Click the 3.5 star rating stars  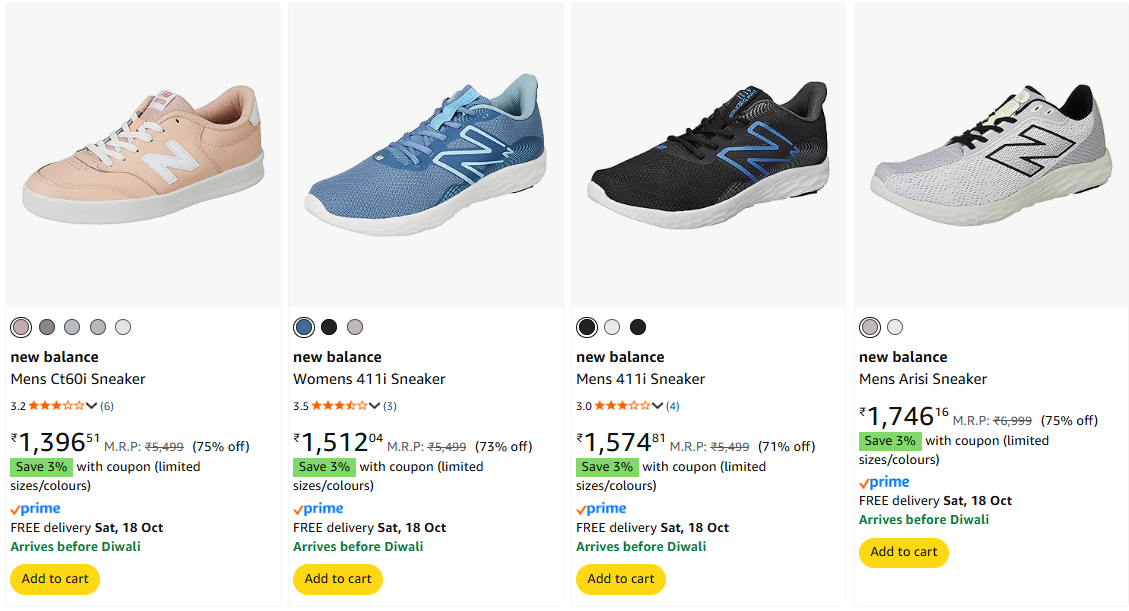coord(340,406)
